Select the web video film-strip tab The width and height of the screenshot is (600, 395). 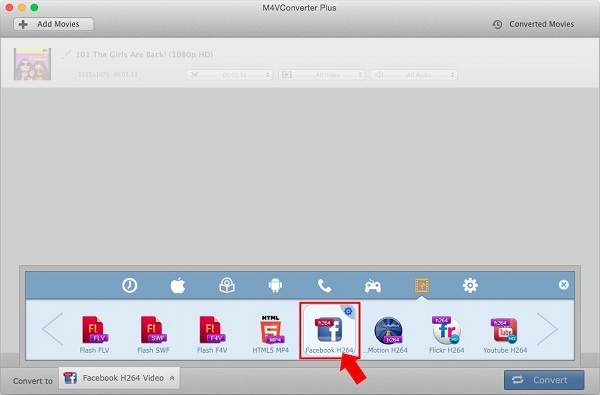click(422, 285)
